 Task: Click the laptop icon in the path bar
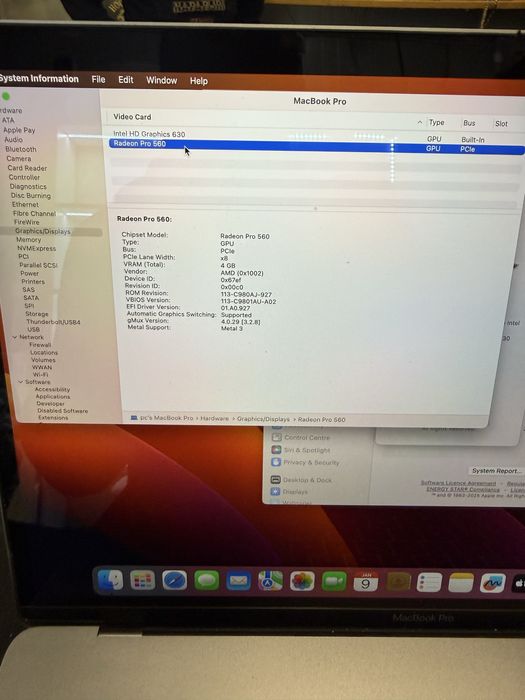point(134,418)
